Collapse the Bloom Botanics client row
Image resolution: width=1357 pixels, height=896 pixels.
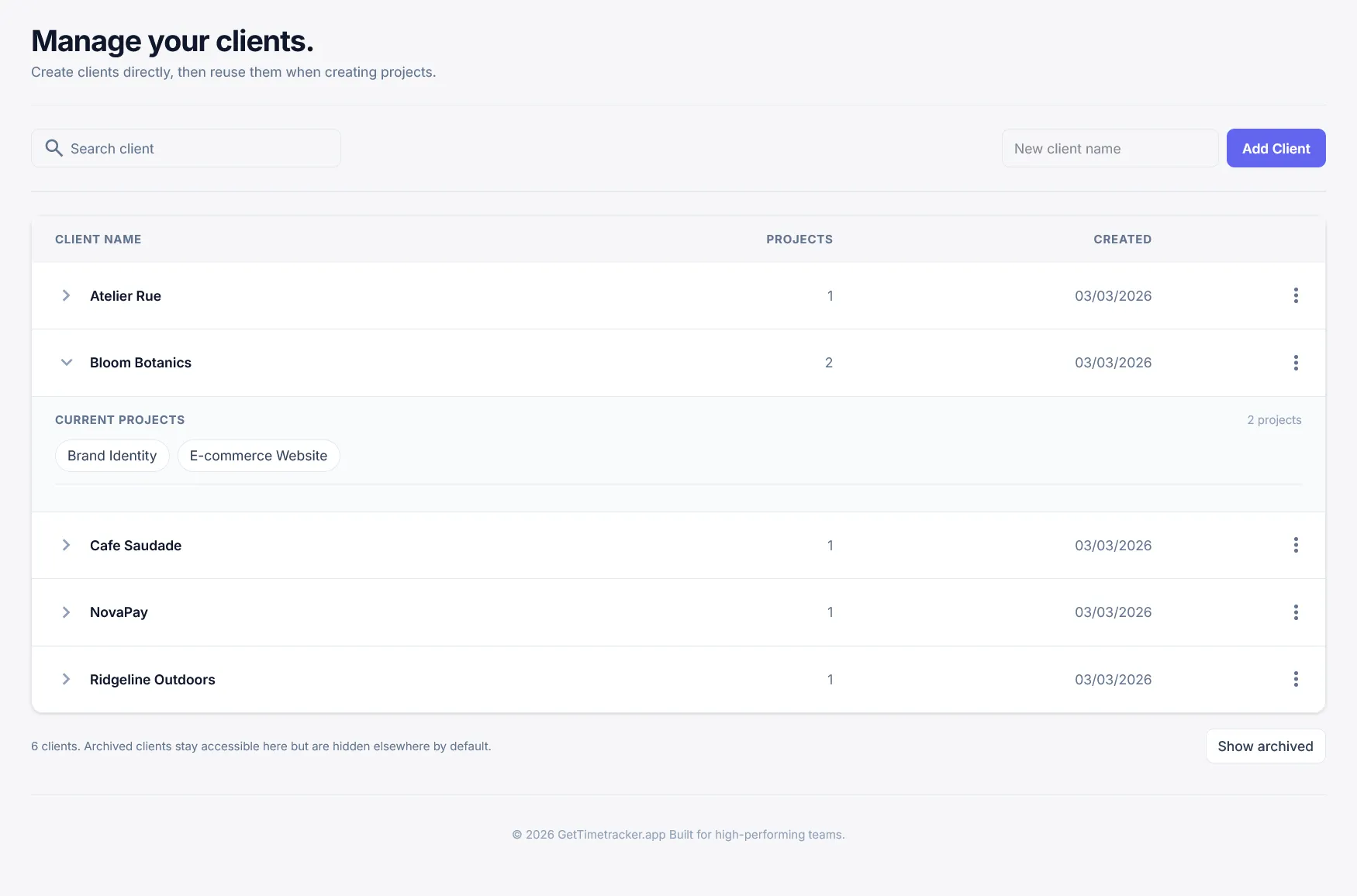[x=66, y=363]
